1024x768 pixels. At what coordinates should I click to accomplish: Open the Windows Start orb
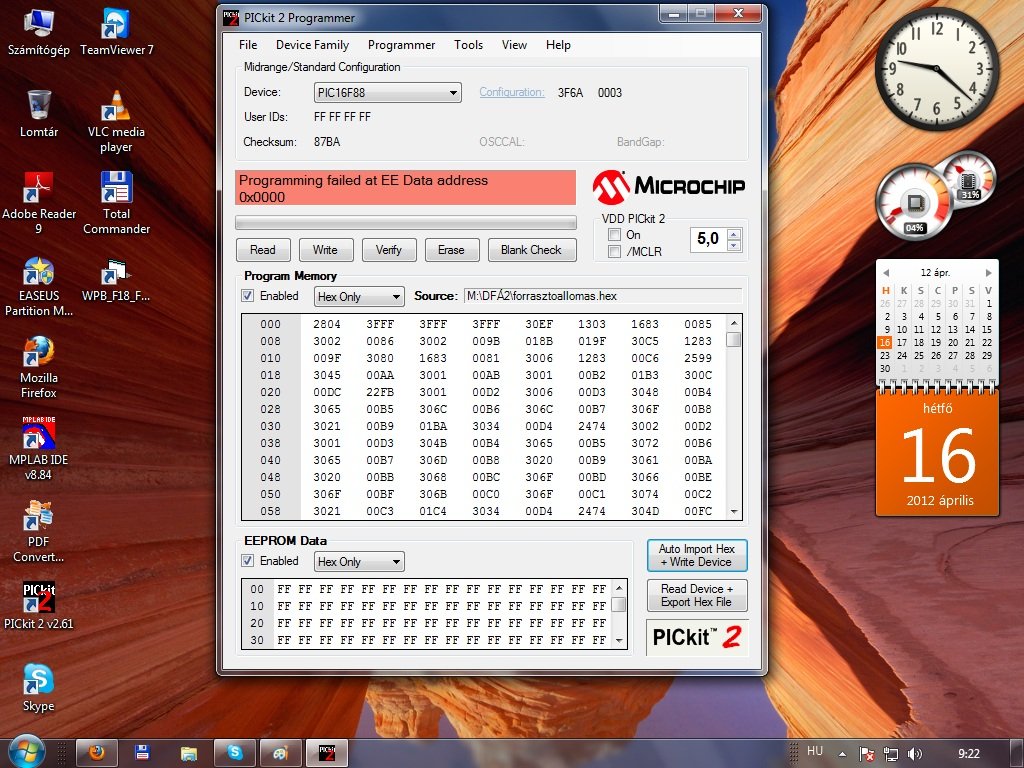pos(25,752)
